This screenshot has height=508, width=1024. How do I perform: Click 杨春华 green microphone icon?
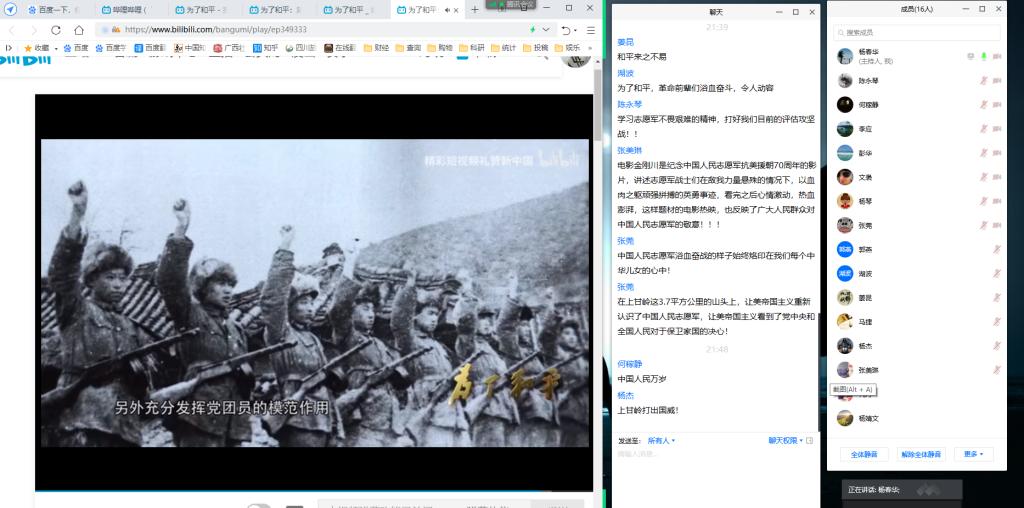click(984, 57)
